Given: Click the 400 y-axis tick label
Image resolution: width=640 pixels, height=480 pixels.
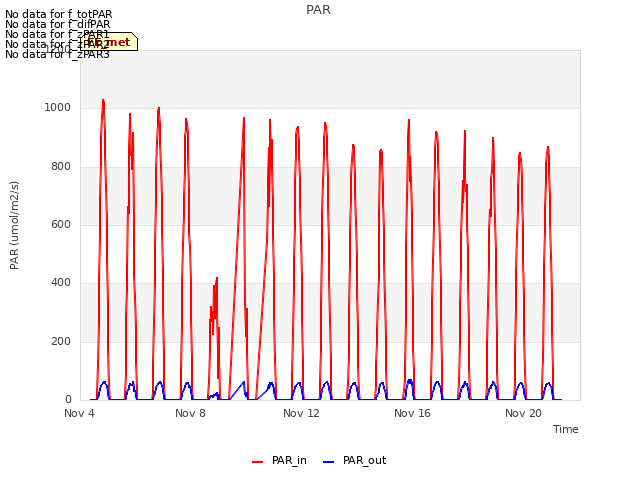Looking at the screenshot, I should (x=61, y=282).
